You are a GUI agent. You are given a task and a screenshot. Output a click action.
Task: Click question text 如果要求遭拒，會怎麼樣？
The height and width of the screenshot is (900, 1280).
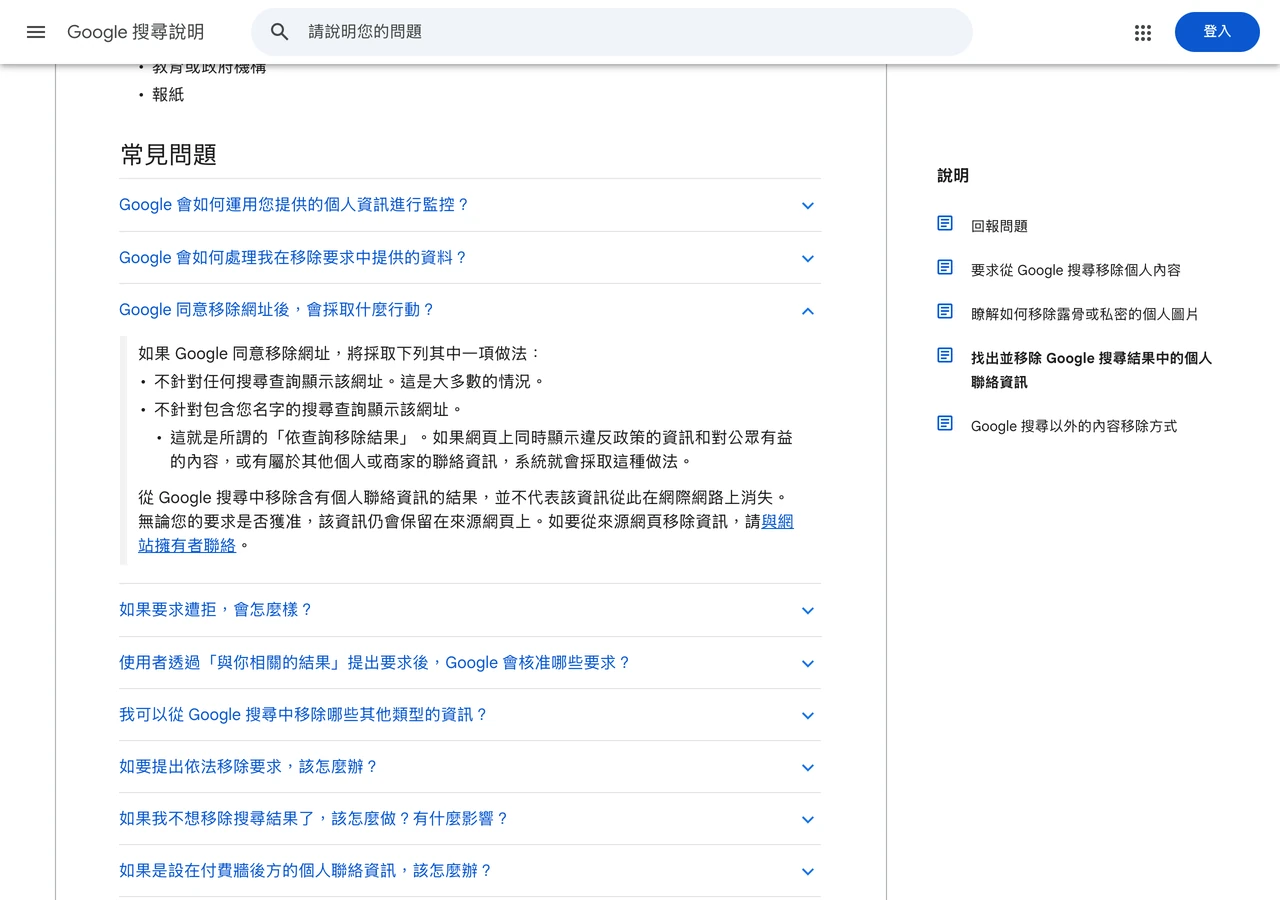pos(216,610)
